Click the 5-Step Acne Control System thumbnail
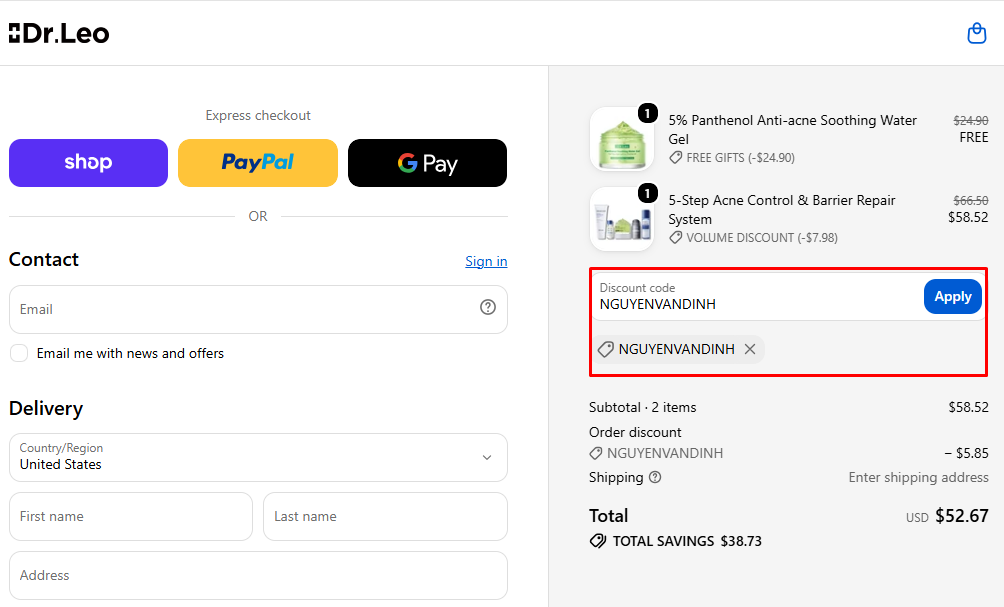The height and width of the screenshot is (607, 1004). (x=622, y=219)
